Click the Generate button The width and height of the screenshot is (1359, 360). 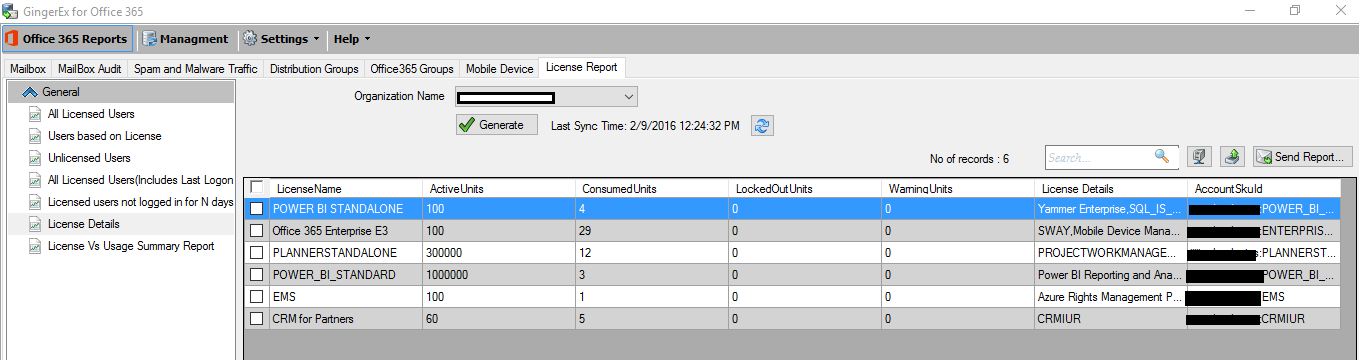pos(496,125)
